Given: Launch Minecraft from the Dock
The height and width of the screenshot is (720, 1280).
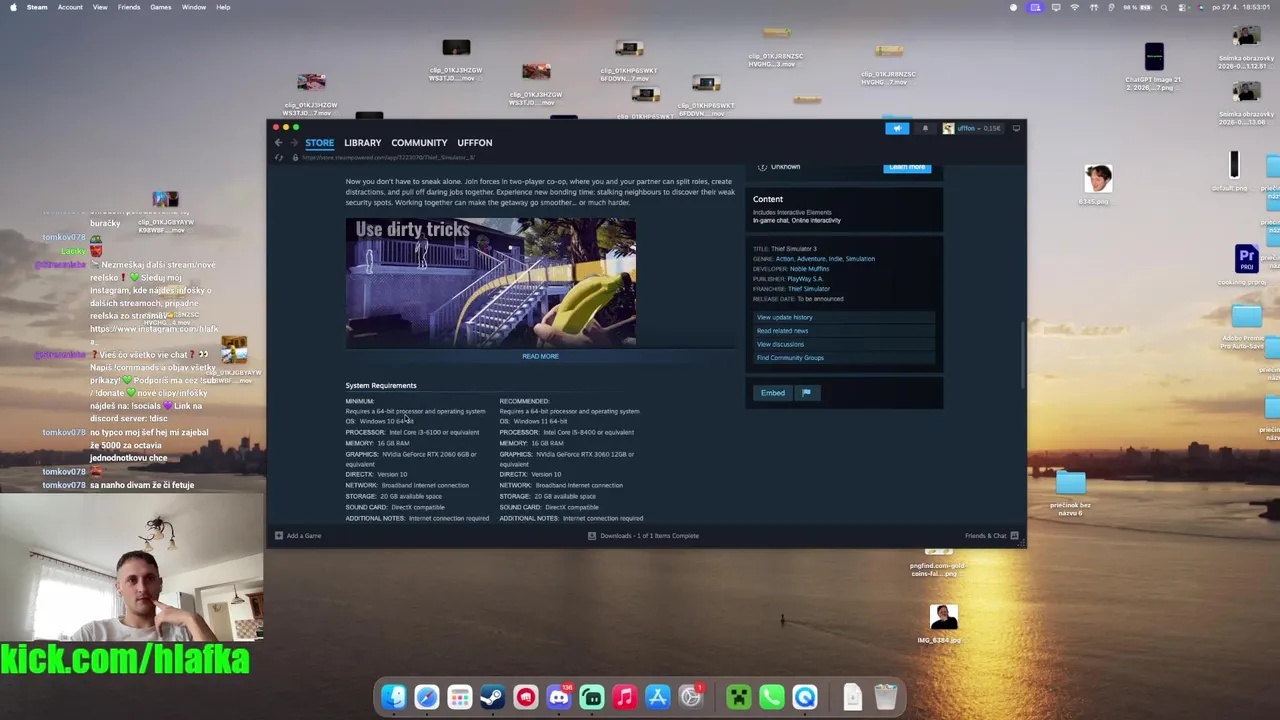Looking at the screenshot, I should pos(739,697).
